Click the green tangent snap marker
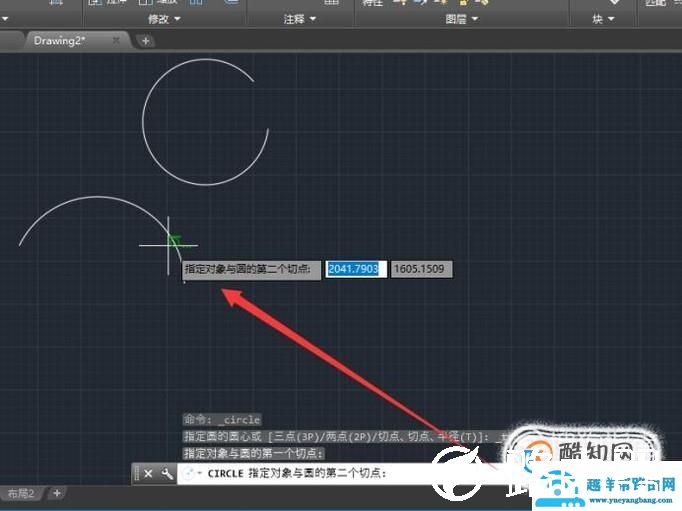The image size is (682, 511). click(176, 240)
